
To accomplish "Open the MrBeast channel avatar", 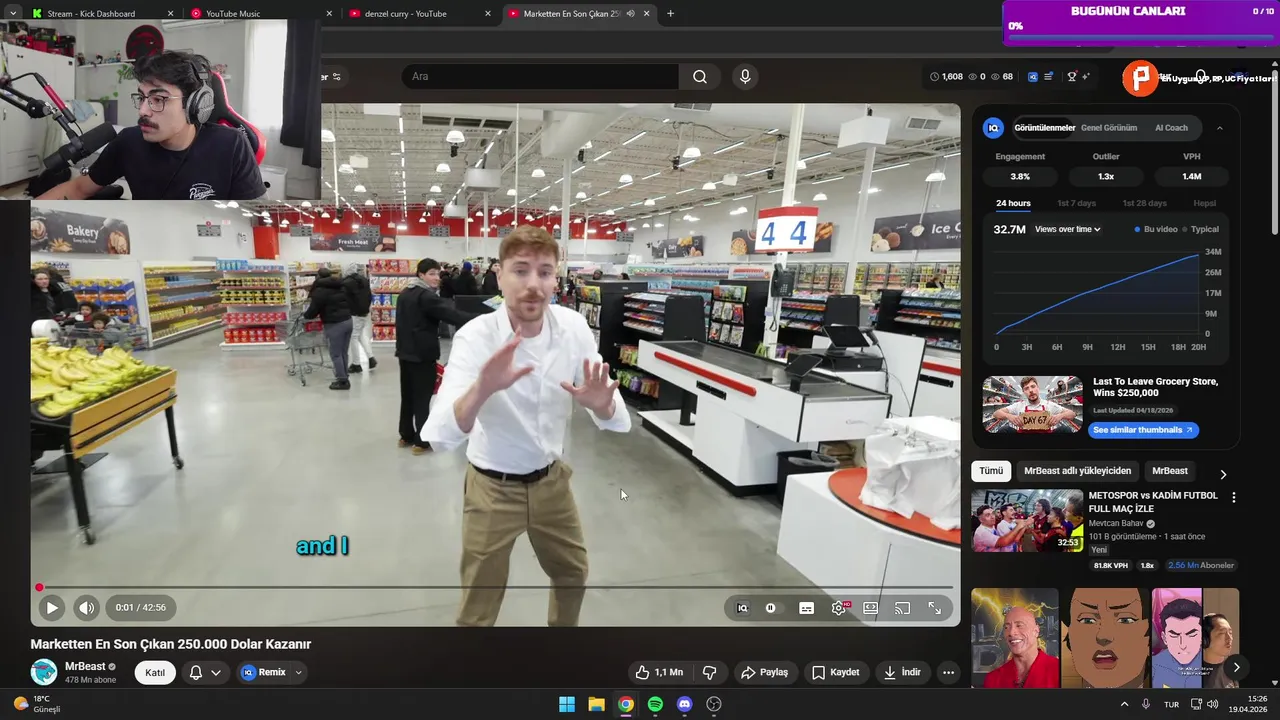I will tap(43, 672).
